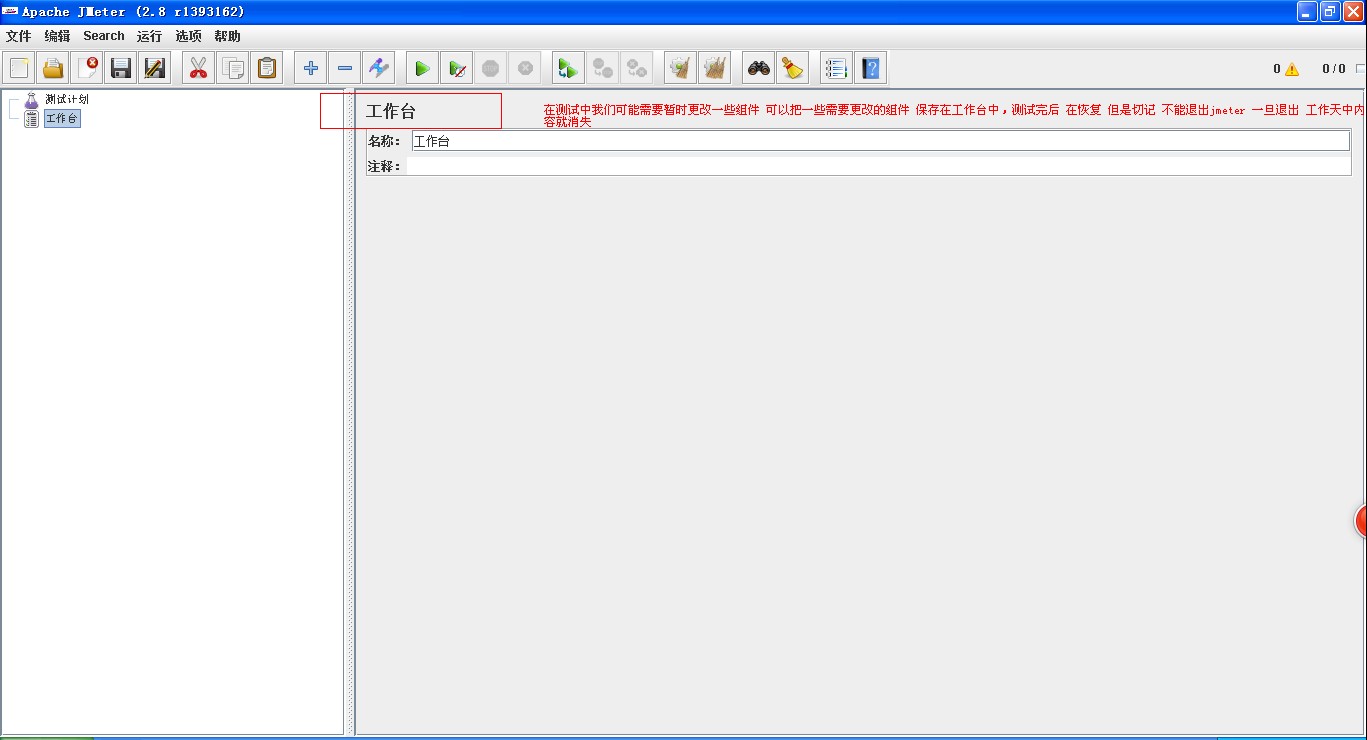The width and height of the screenshot is (1367, 740).
Task: Click the Toggle enable/disable icon
Action: tap(379, 68)
